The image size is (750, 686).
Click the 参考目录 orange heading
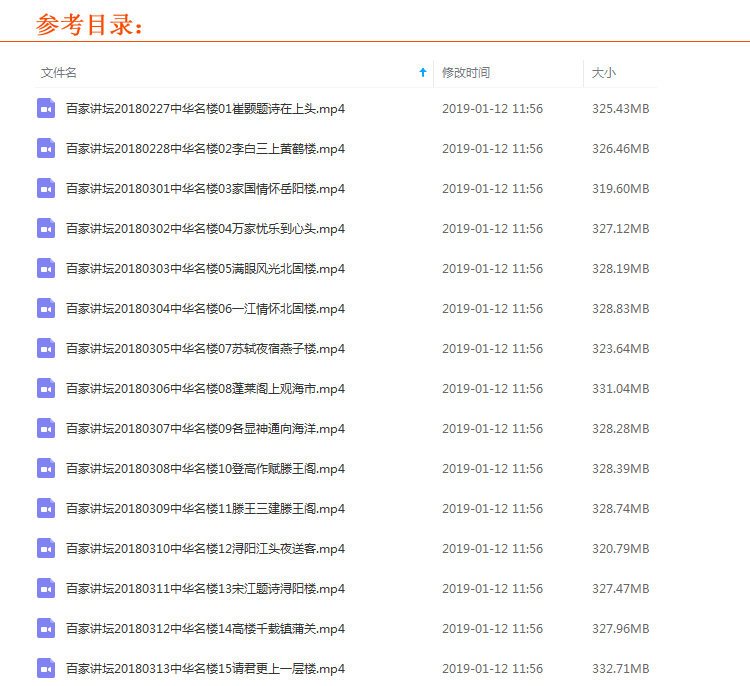click(90, 24)
